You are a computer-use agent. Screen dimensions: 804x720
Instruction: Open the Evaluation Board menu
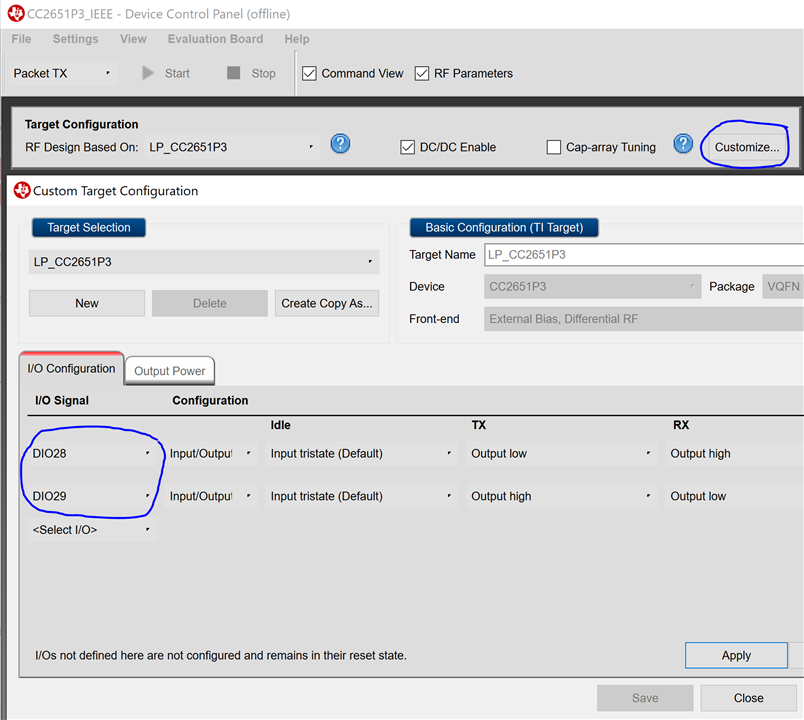point(215,39)
